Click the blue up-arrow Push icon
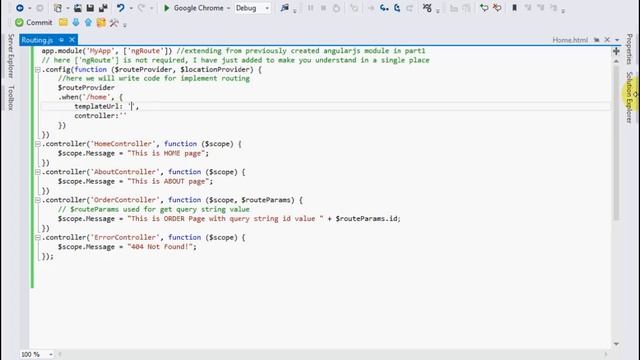This screenshot has width=640, height=360. point(89,22)
